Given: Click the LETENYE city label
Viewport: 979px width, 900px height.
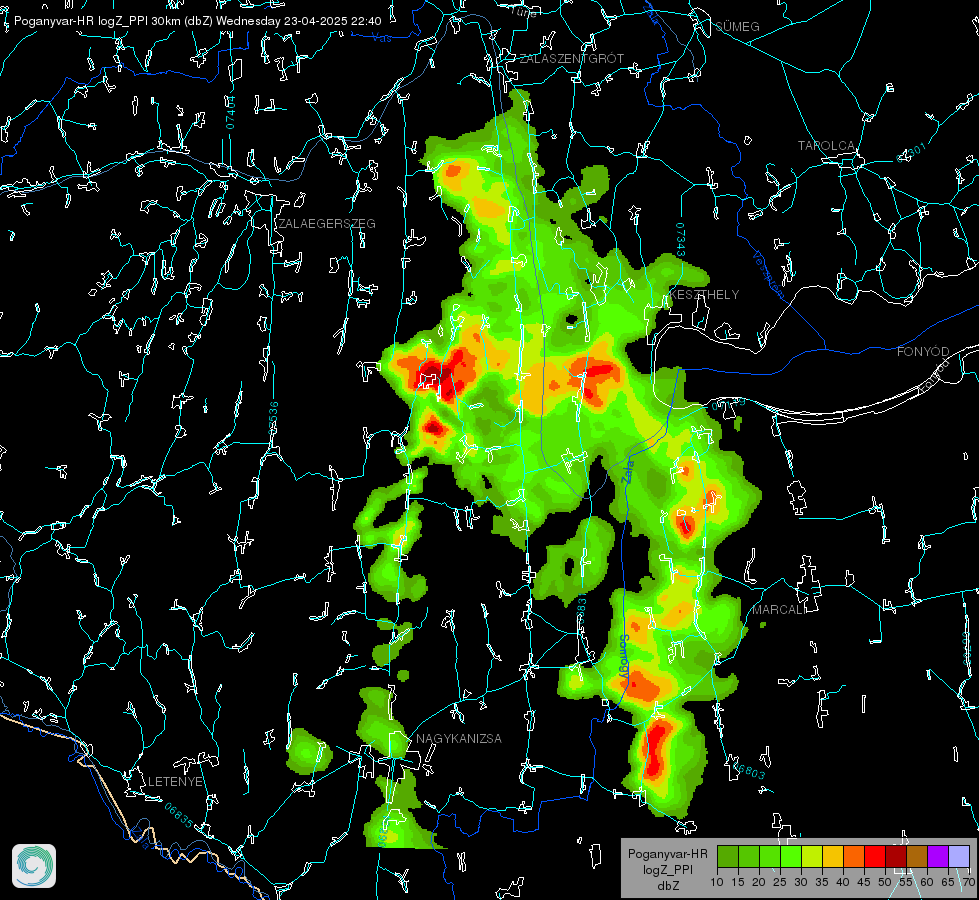Looking at the screenshot, I should (175, 781).
